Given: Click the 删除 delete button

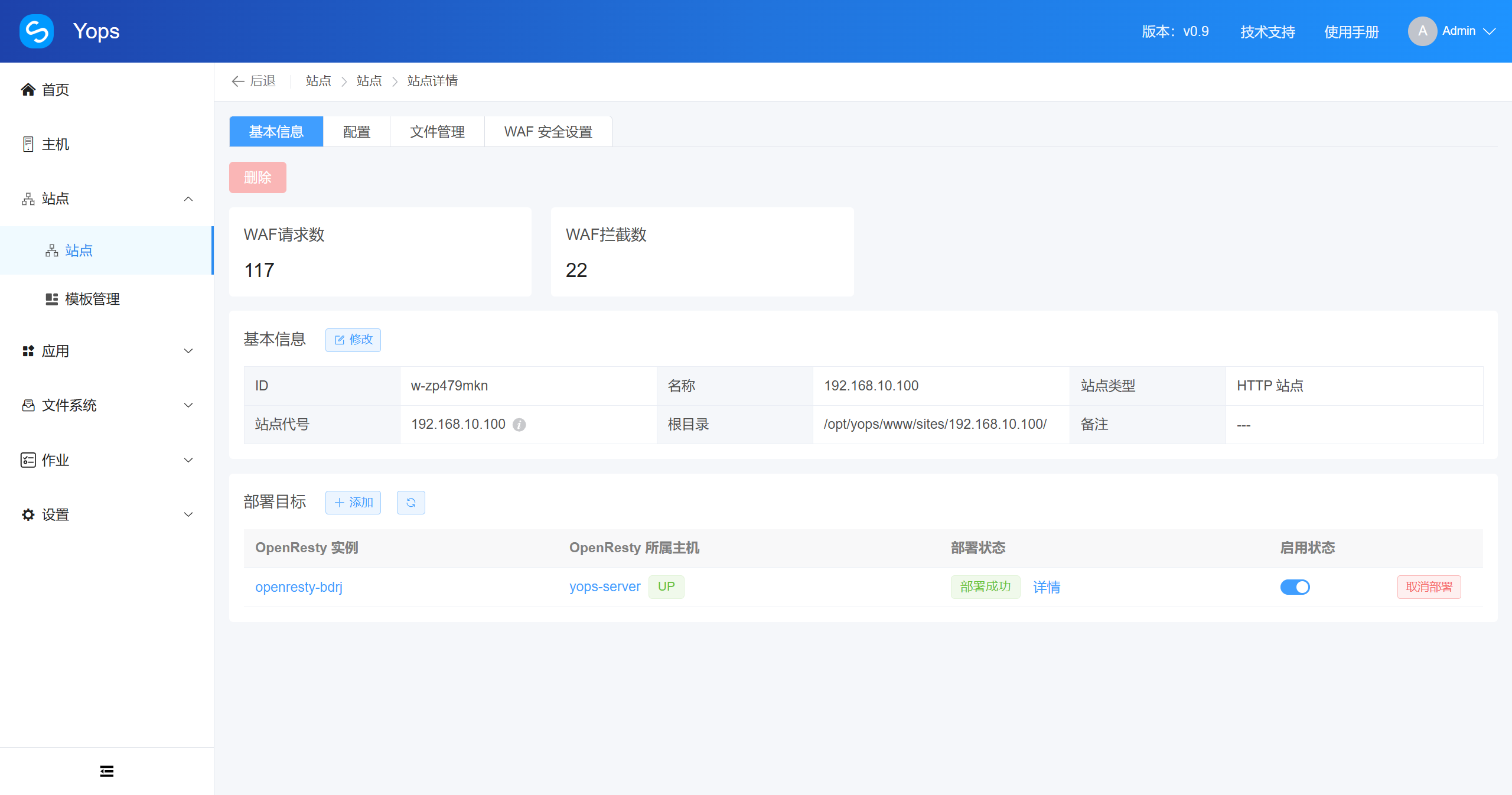Looking at the screenshot, I should coord(258,177).
